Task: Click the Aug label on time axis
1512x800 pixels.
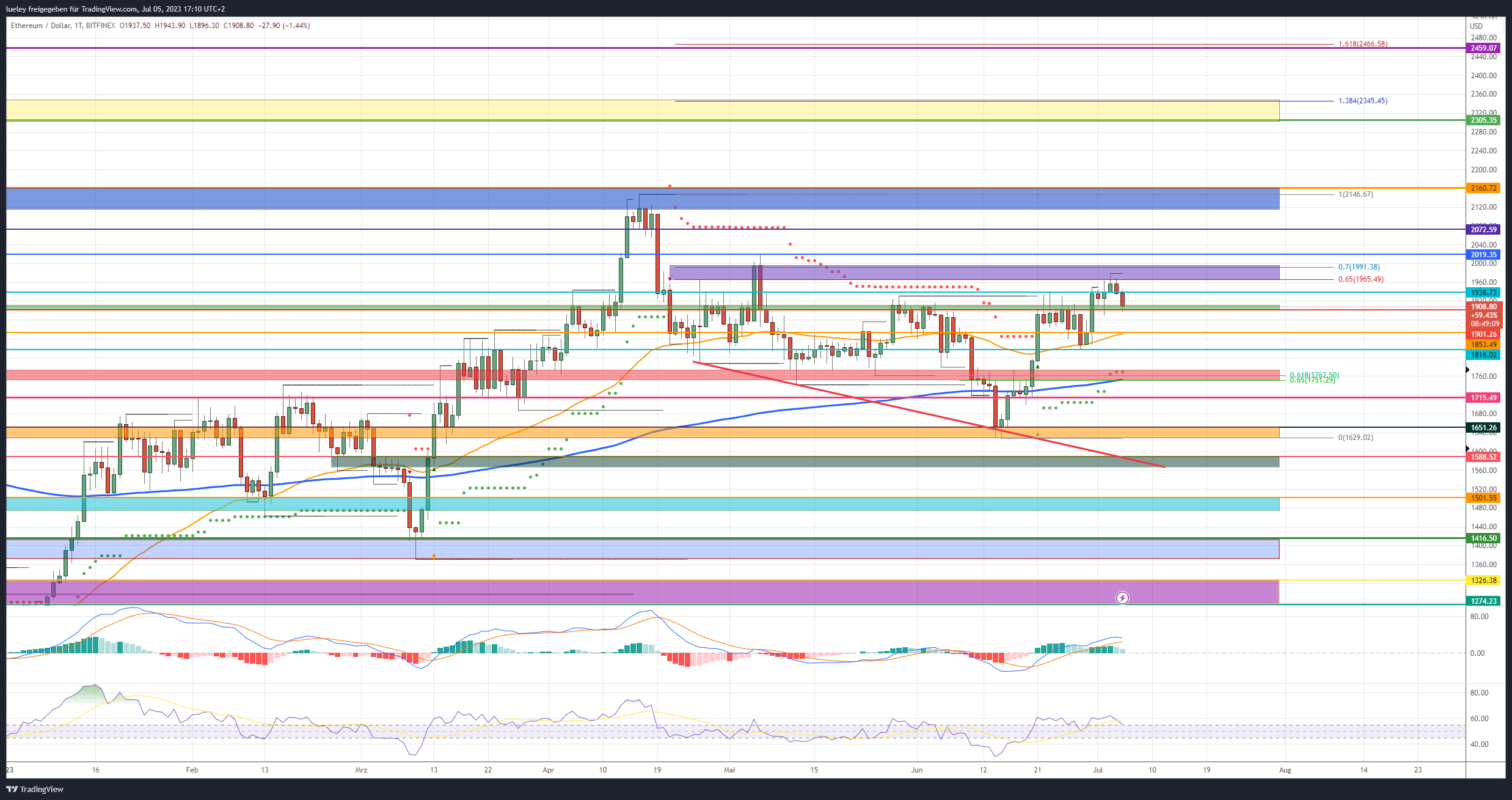Action: [x=1285, y=770]
